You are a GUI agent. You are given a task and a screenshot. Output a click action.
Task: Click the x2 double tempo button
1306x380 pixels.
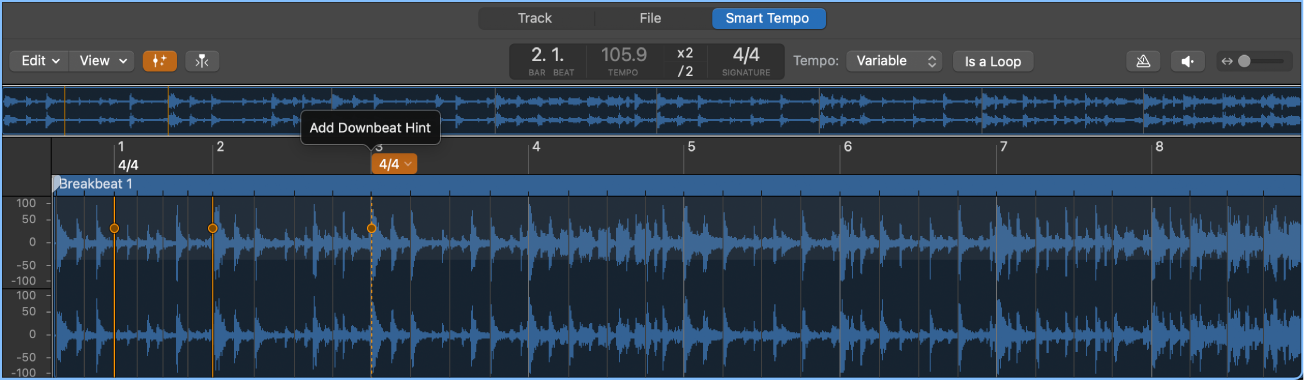685,52
